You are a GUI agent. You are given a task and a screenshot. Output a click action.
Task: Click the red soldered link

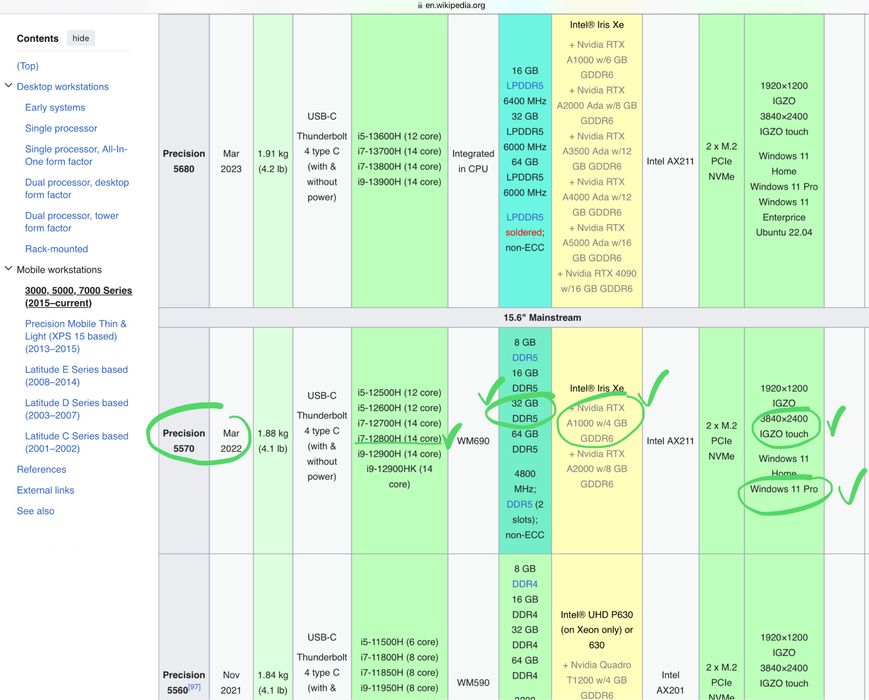pyautogui.click(x=523, y=232)
